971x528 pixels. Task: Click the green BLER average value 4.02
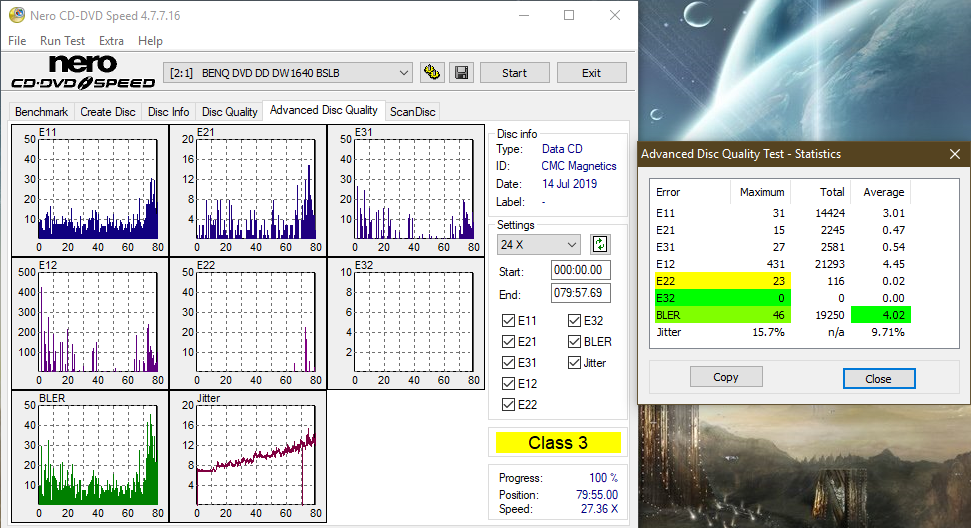coord(881,315)
